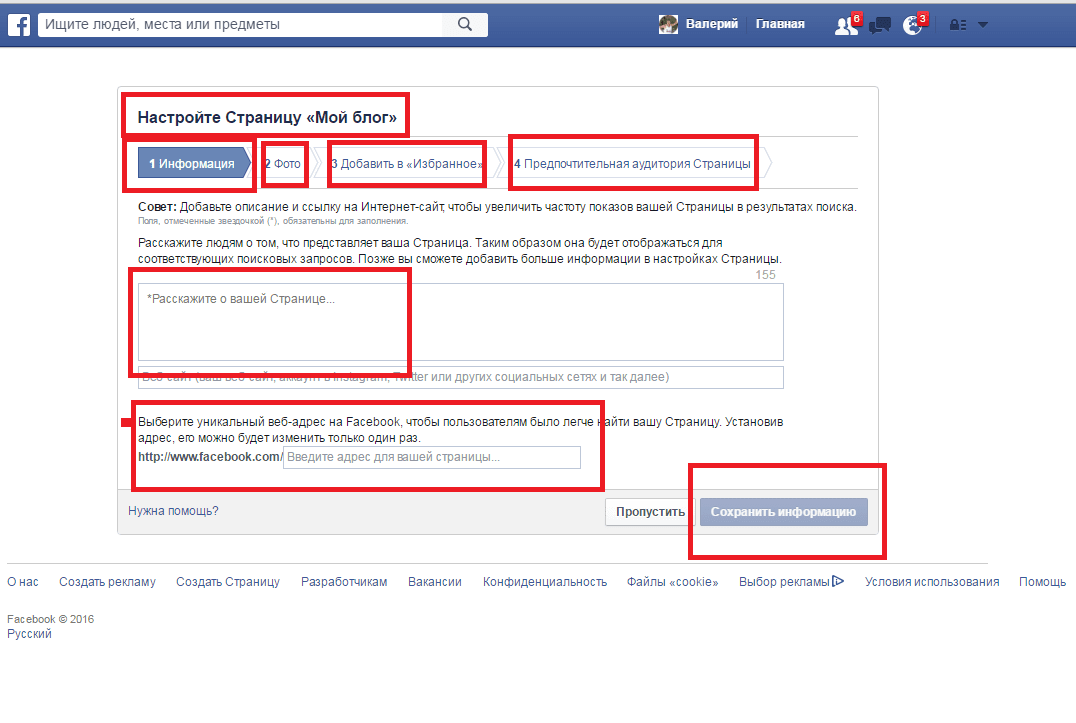The height and width of the screenshot is (723, 1076).
Task: Open messages chat icon
Action: coord(880,25)
